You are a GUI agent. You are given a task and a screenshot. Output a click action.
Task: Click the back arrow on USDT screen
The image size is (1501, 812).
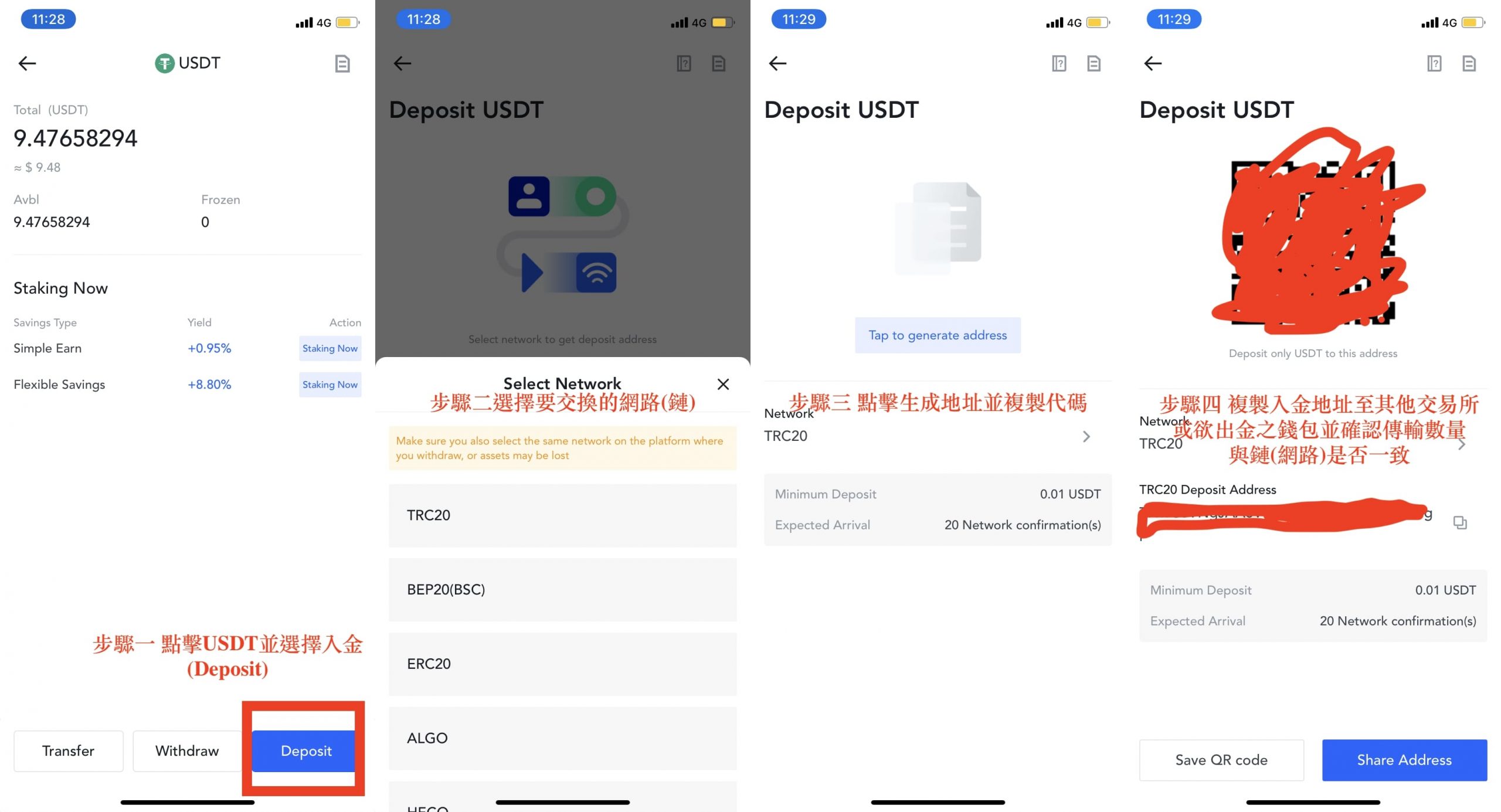click(27, 63)
